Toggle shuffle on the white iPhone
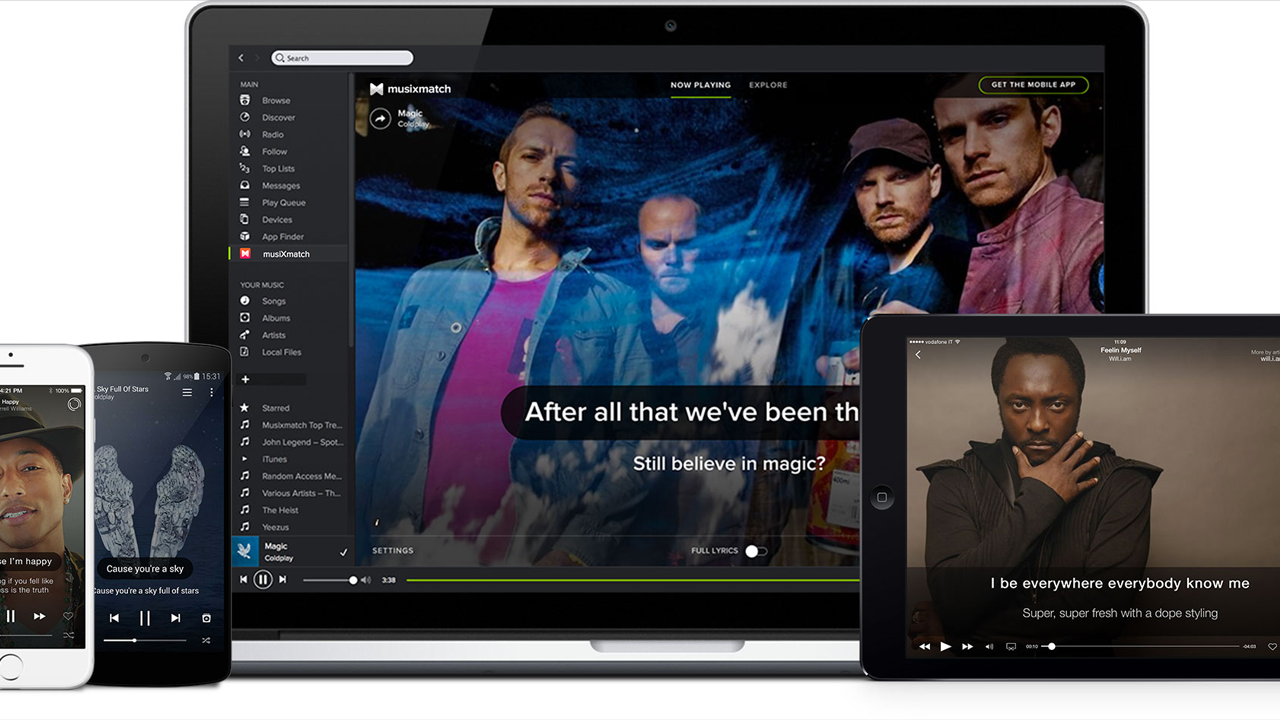Viewport: 1280px width, 720px height. click(x=68, y=636)
